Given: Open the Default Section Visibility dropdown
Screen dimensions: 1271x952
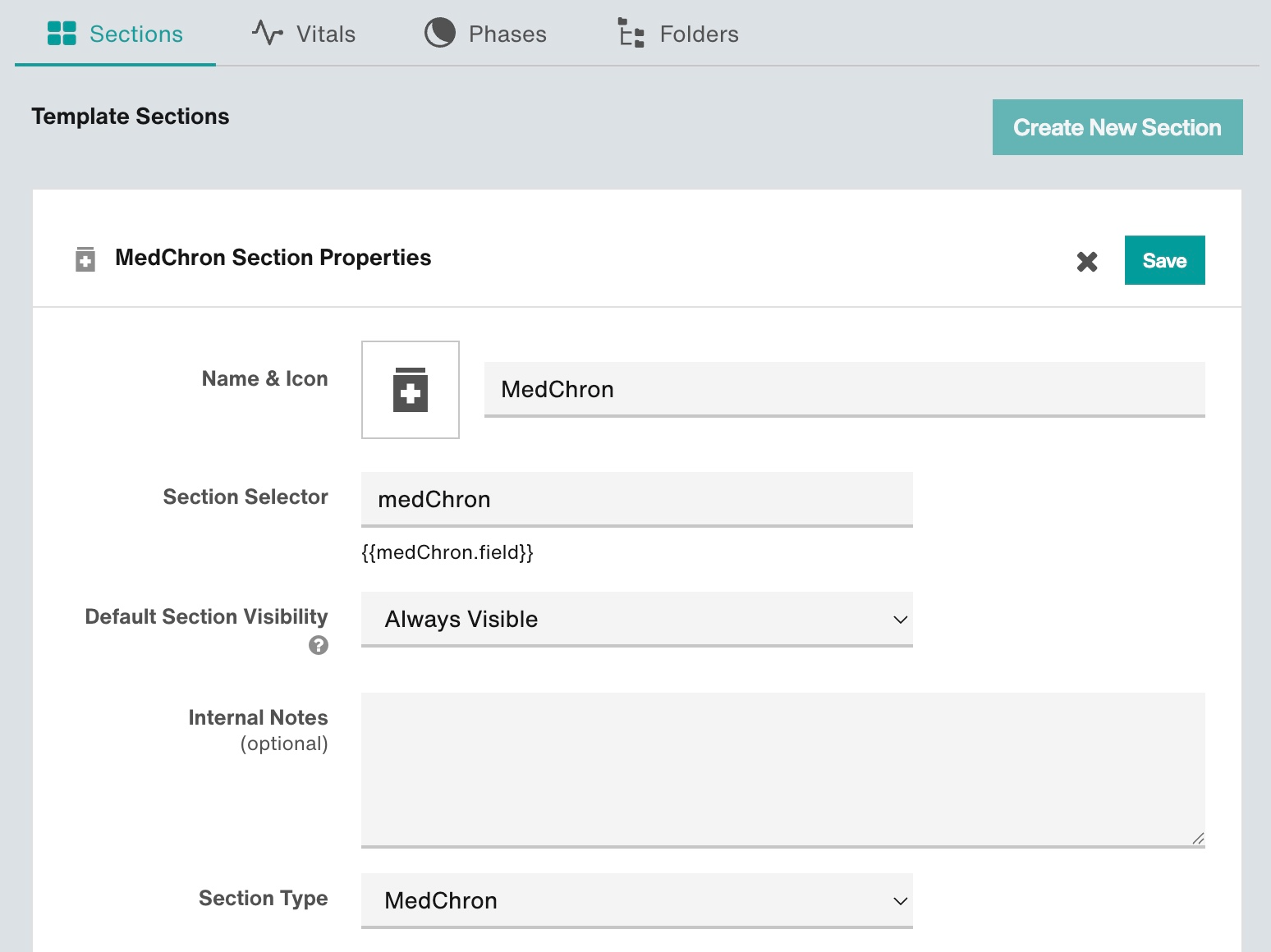Looking at the screenshot, I should [636, 620].
